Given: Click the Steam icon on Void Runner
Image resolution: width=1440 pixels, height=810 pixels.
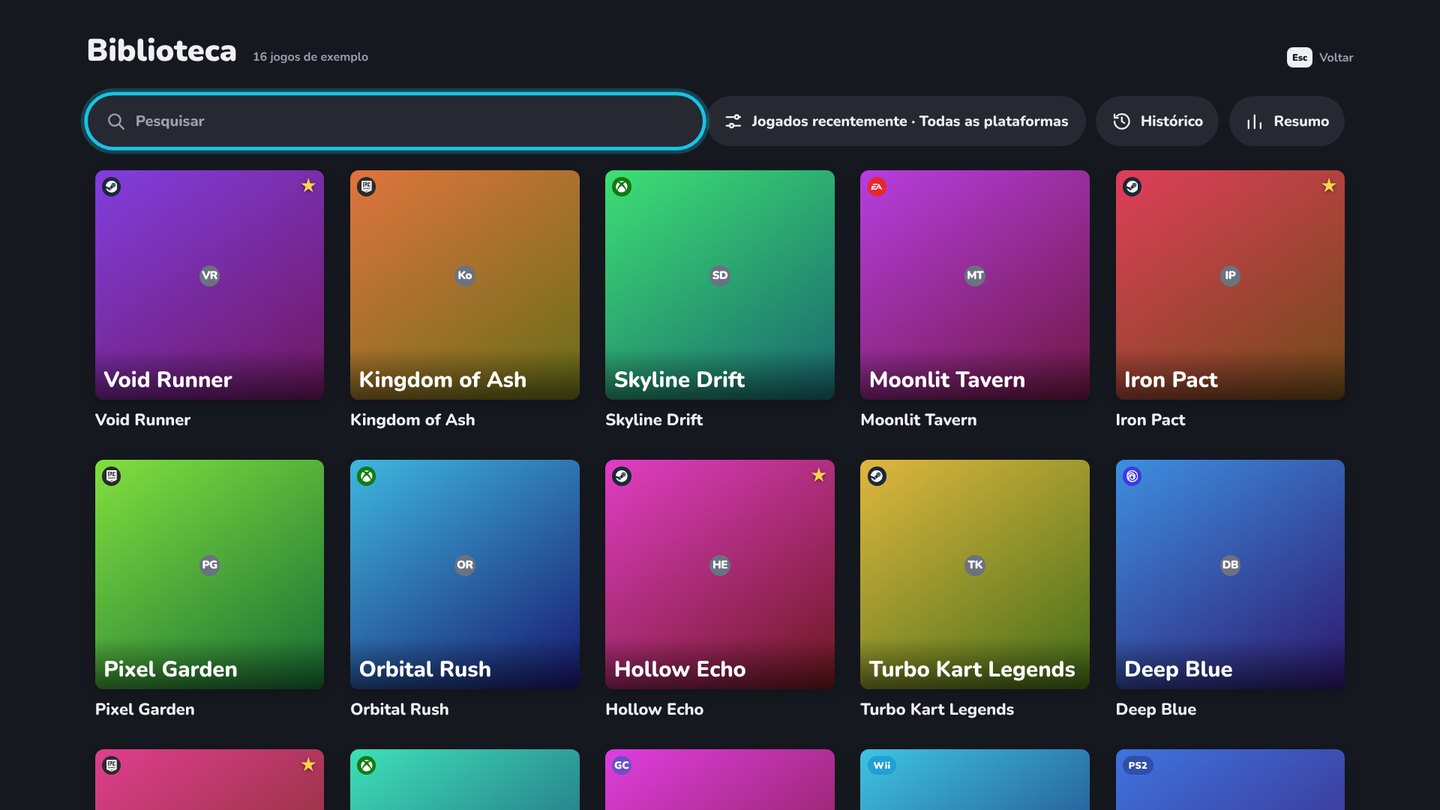Looking at the screenshot, I should click(112, 187).
